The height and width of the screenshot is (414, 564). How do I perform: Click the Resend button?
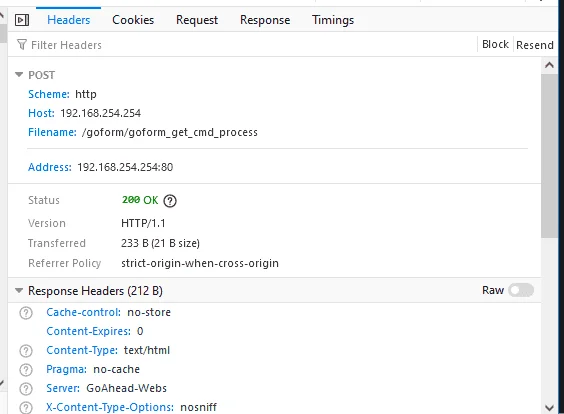pyautogui.click(x=535, y=45)
